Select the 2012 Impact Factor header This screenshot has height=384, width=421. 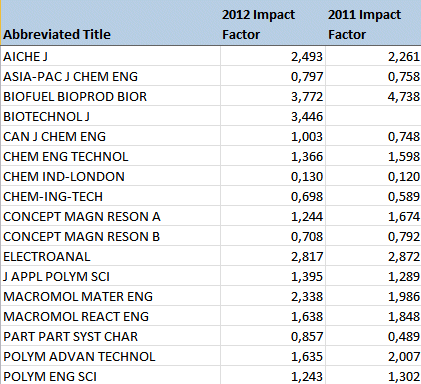click(273, 23)
